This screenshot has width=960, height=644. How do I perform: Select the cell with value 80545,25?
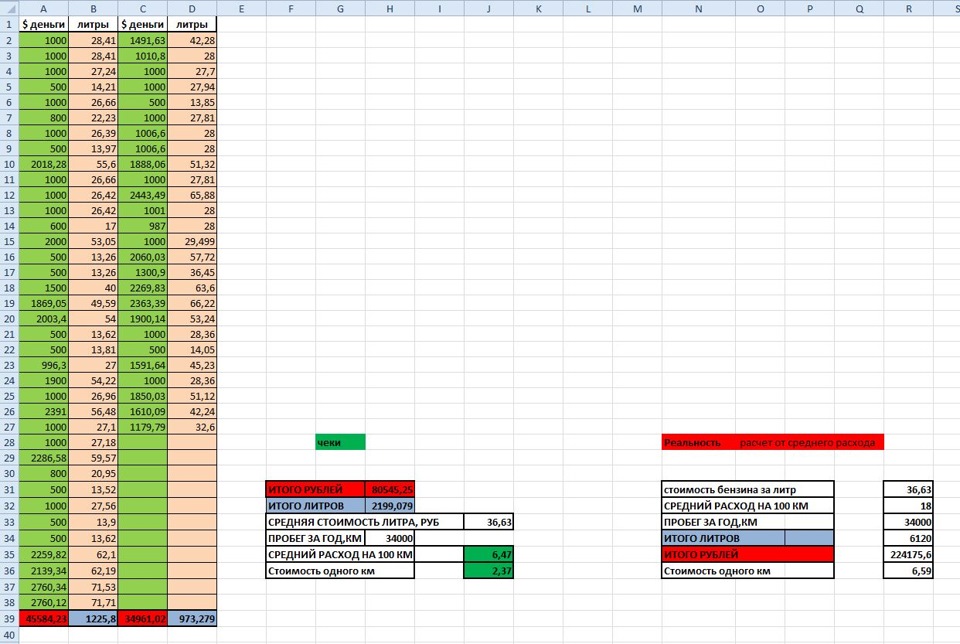(x=389, y=489)
